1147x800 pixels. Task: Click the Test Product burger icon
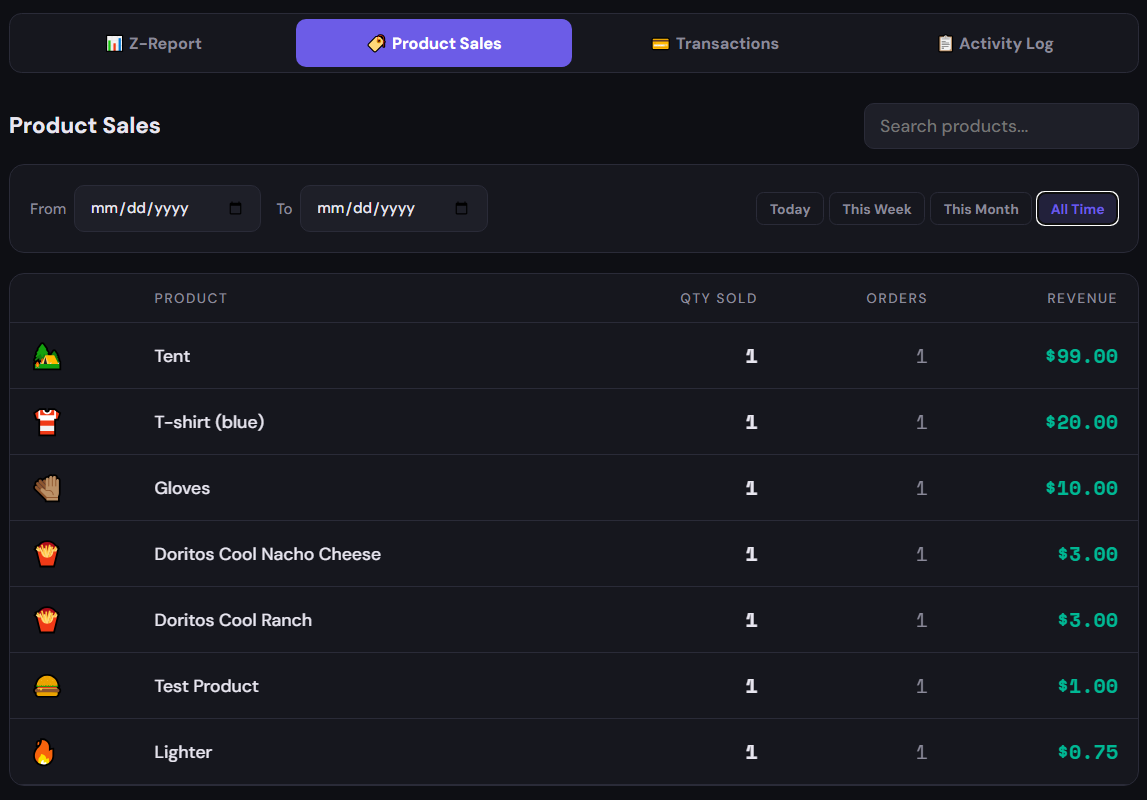[x=47, y=686]
